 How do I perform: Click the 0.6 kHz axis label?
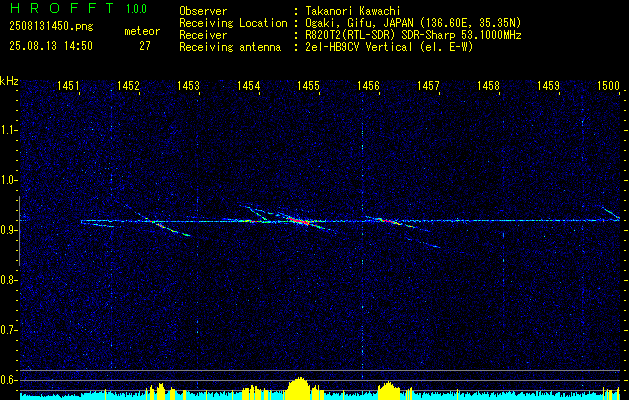[x=8, y=380]
